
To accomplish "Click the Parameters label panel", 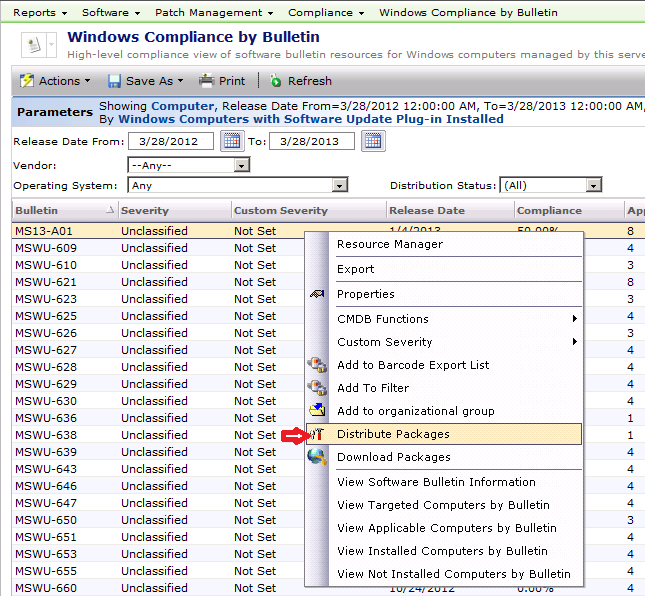I will point(55,112).
